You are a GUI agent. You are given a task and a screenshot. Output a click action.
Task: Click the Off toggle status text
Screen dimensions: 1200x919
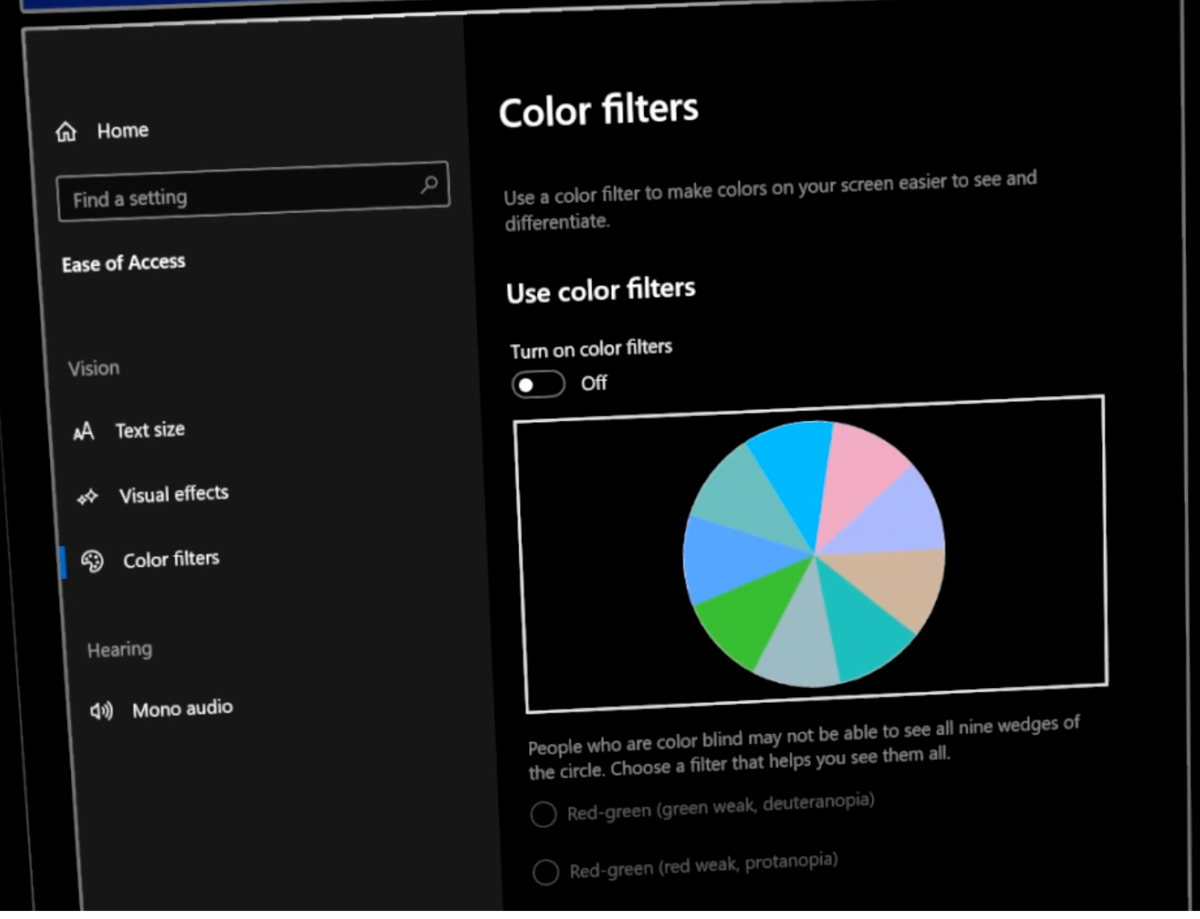[x=594, y=383]
